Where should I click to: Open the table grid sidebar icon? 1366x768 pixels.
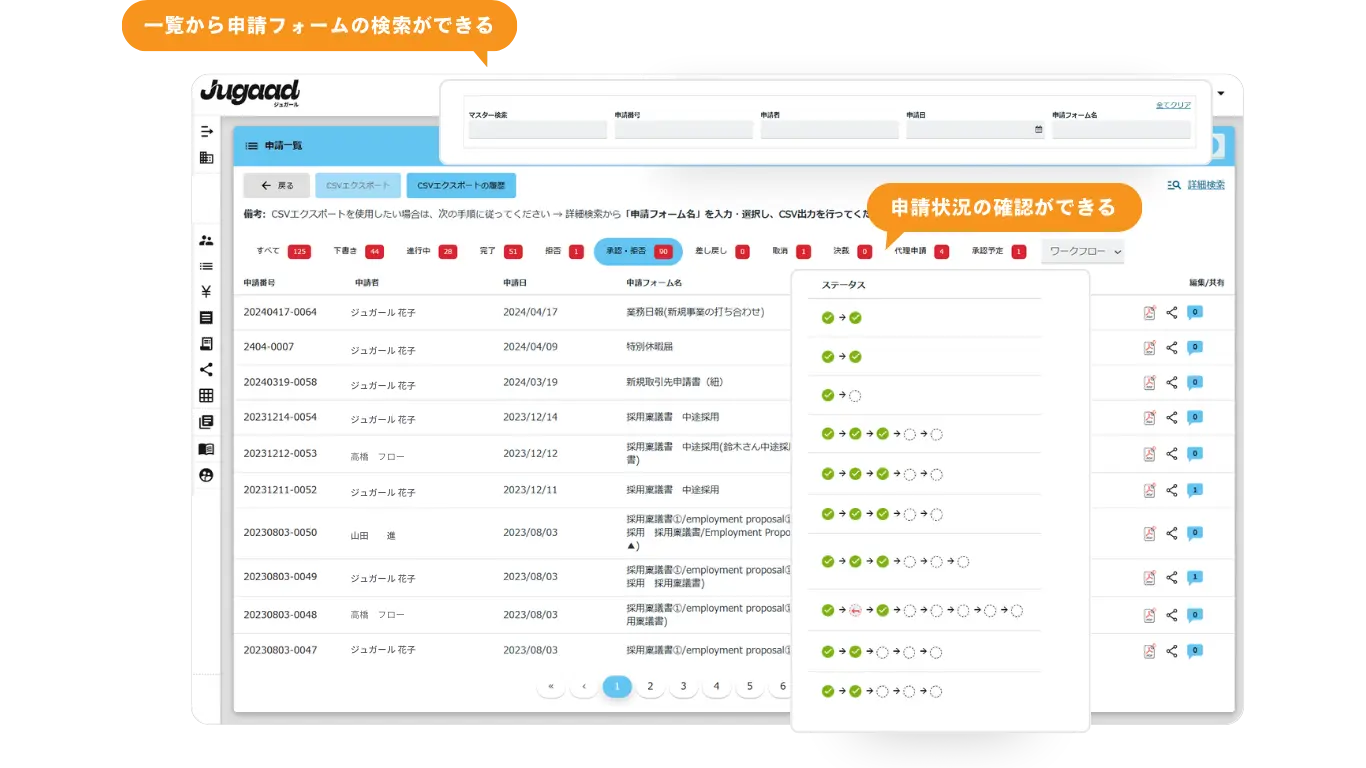coord(206,396)
